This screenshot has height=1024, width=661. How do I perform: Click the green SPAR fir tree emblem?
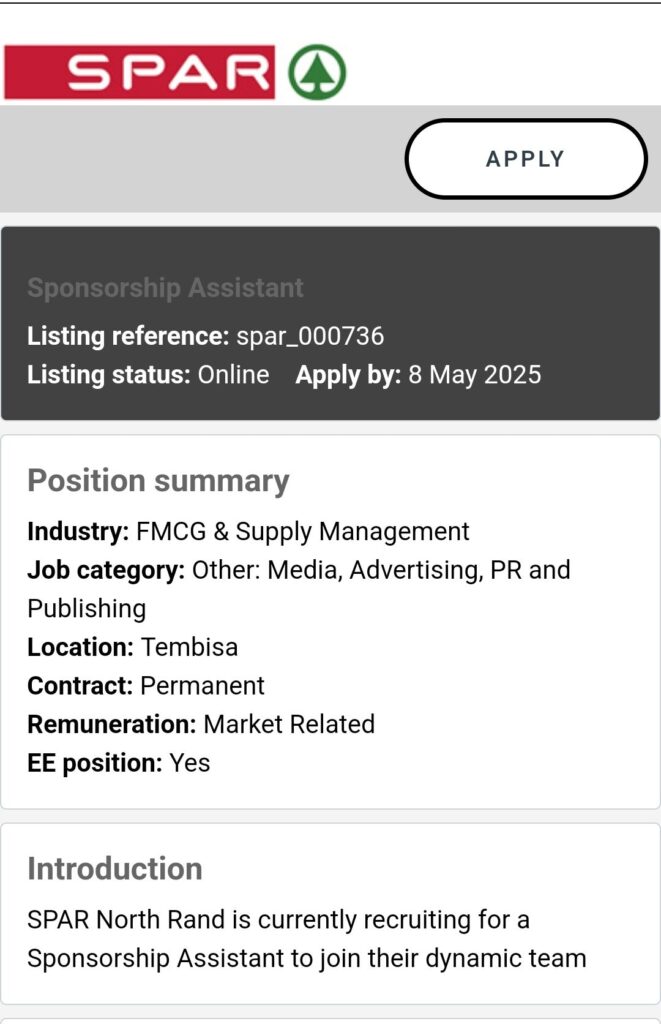point(317,73)
